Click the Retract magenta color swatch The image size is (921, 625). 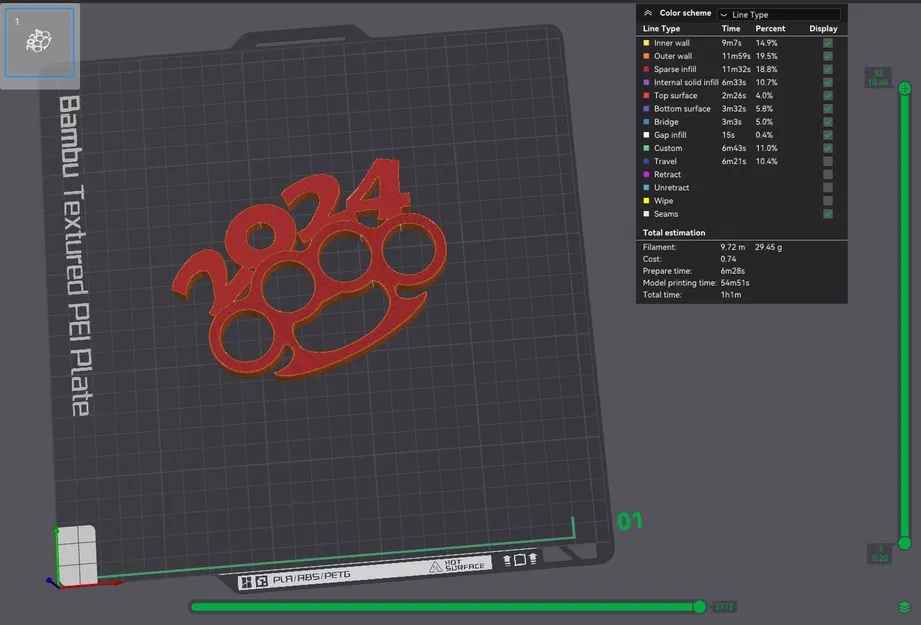click(x=646, y=174)
